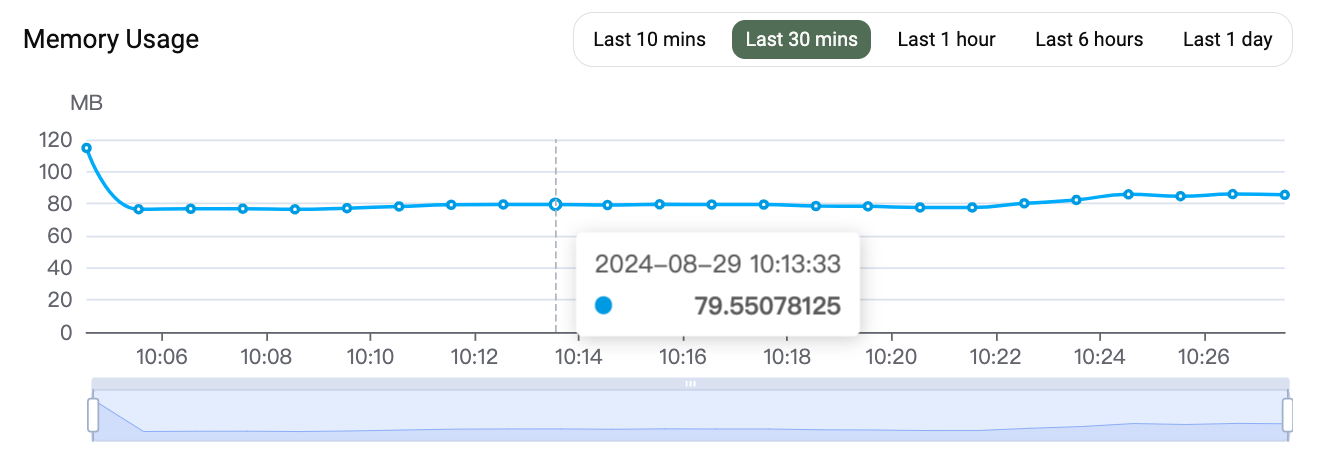Image resolution: width=1329 pixels, height=463 pixels.
Task: Click the second data point after the drop
Action: click(x=191, y=208)
